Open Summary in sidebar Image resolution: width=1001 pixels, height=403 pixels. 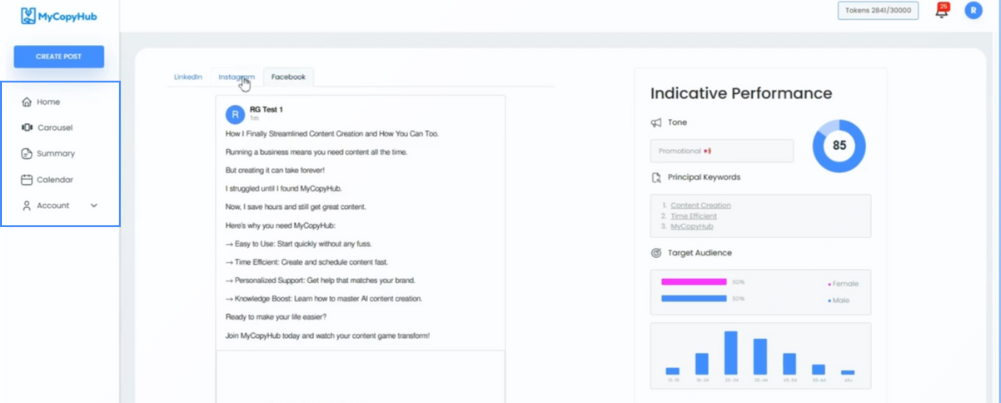pos(56,154)
